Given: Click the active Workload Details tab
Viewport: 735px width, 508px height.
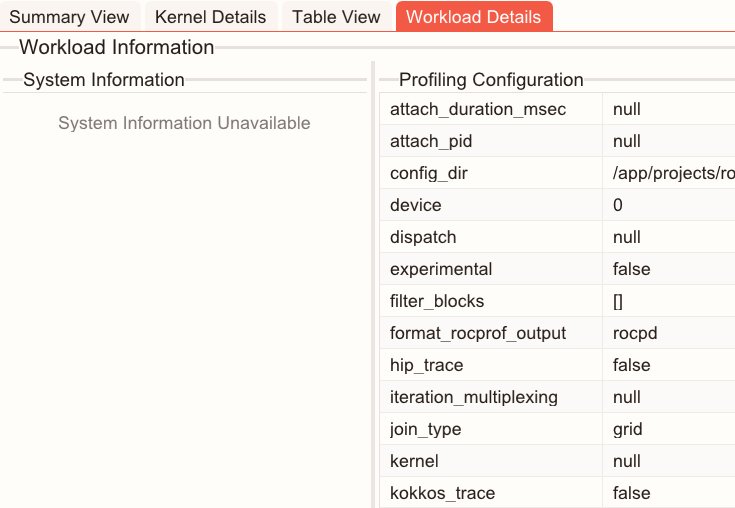Looking at the screenshot, I should 474,17.
